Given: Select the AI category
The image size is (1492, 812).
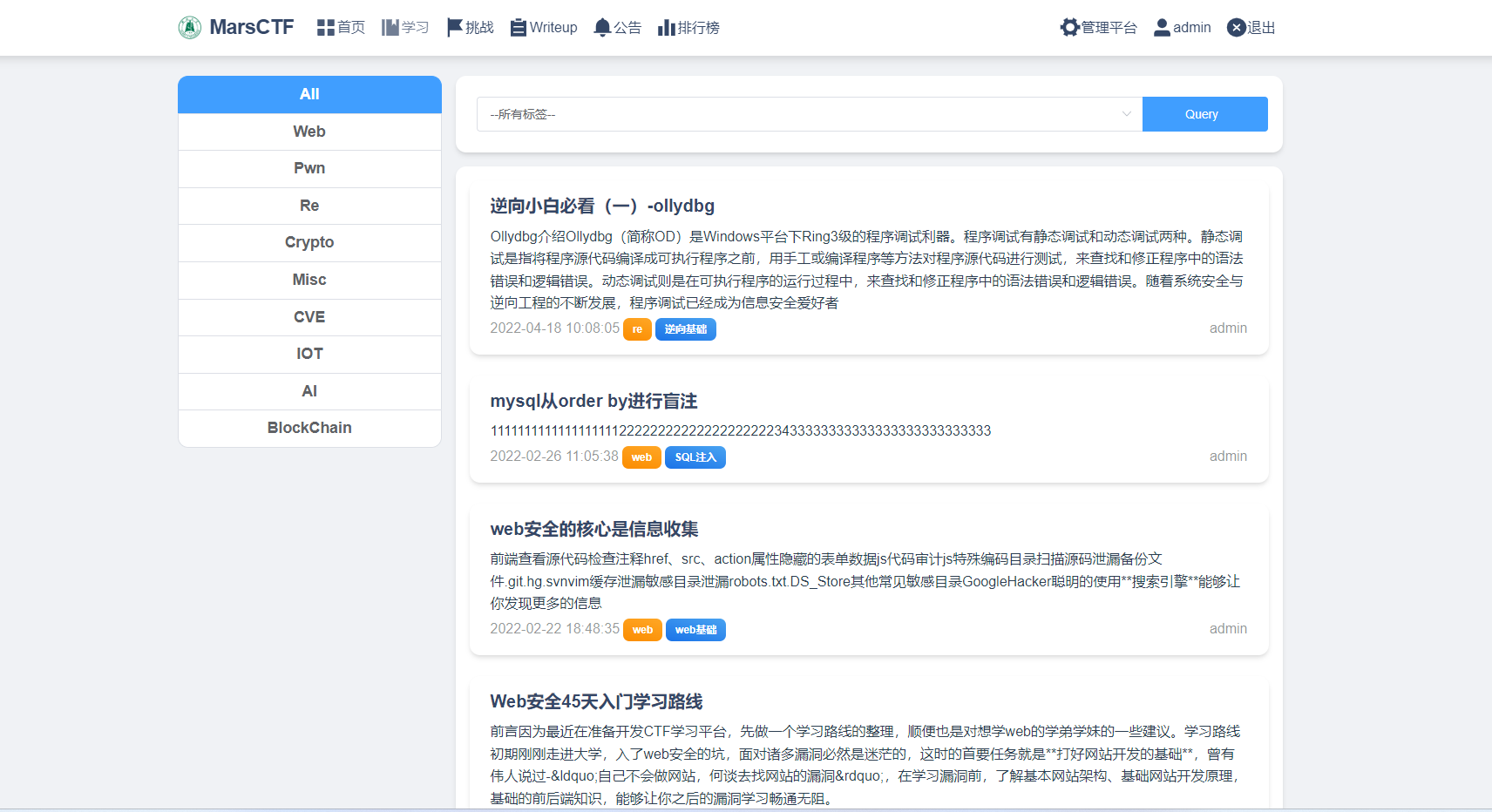Looking at the screenshot, I should click(309, 391).
